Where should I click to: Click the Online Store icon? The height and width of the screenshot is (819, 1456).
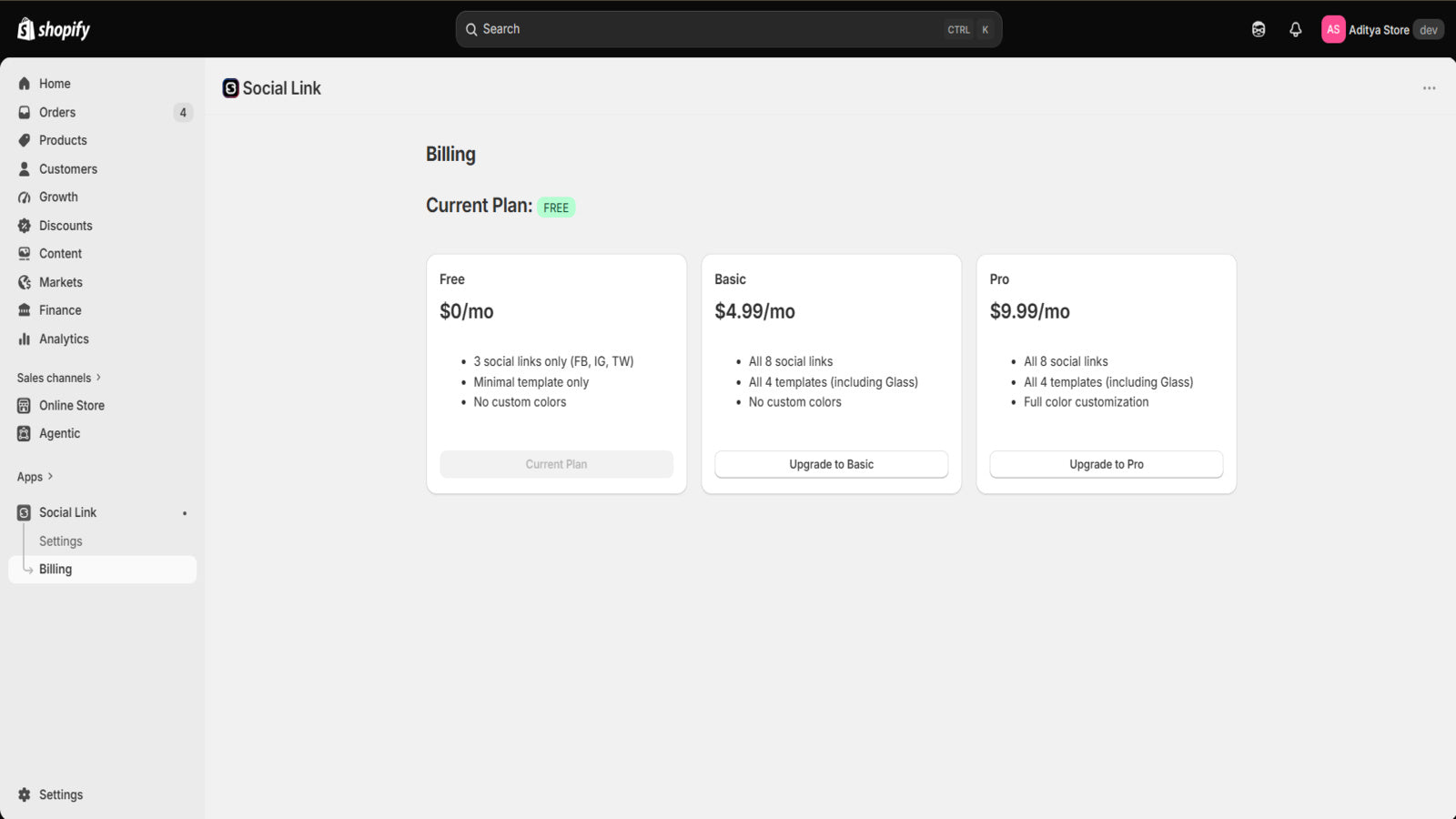(25, 406)
